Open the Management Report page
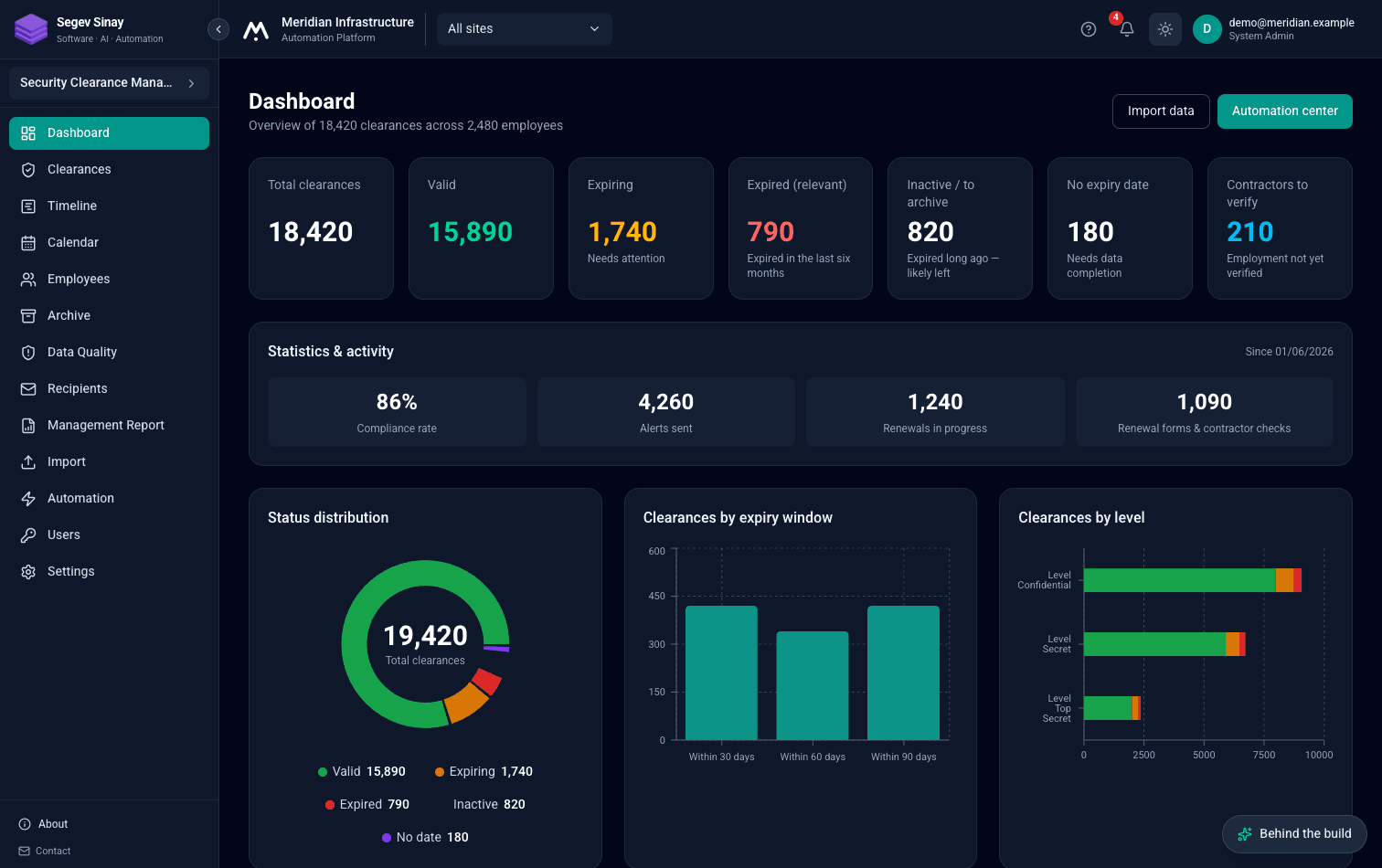This screenshot has height=868, width=1382. [109, 426]
